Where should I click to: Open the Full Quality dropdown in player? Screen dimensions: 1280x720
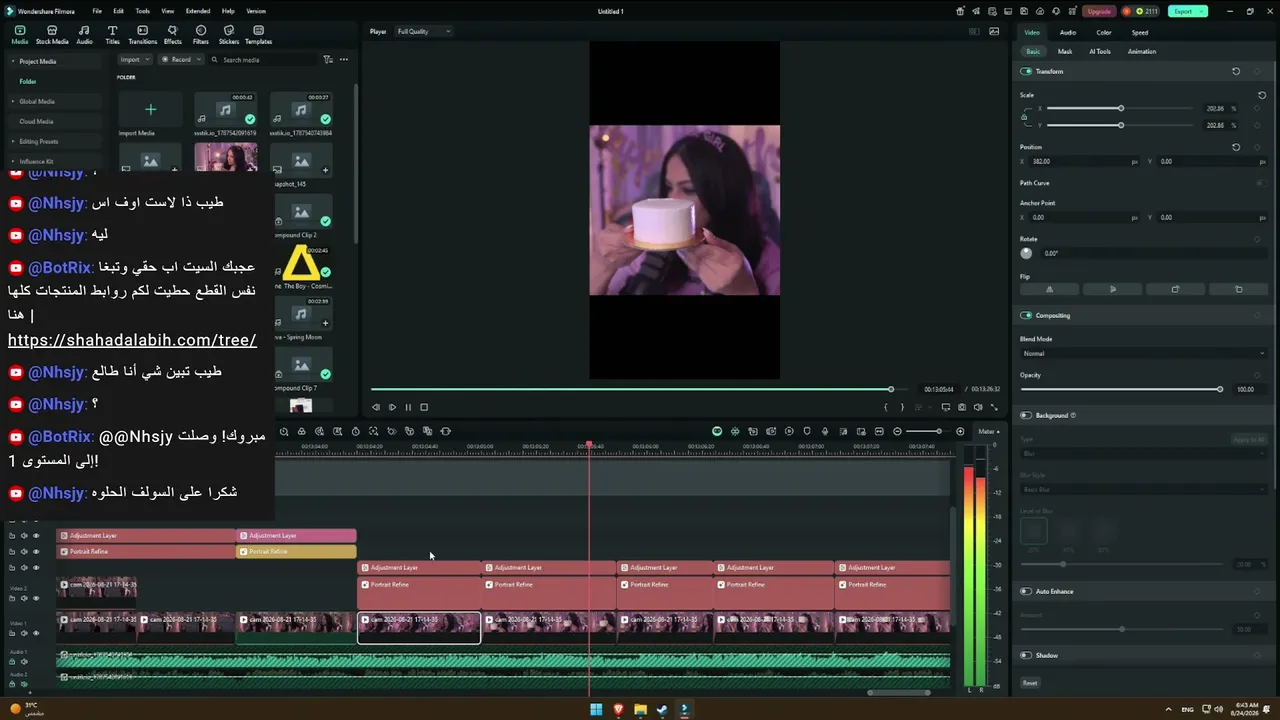424,32
